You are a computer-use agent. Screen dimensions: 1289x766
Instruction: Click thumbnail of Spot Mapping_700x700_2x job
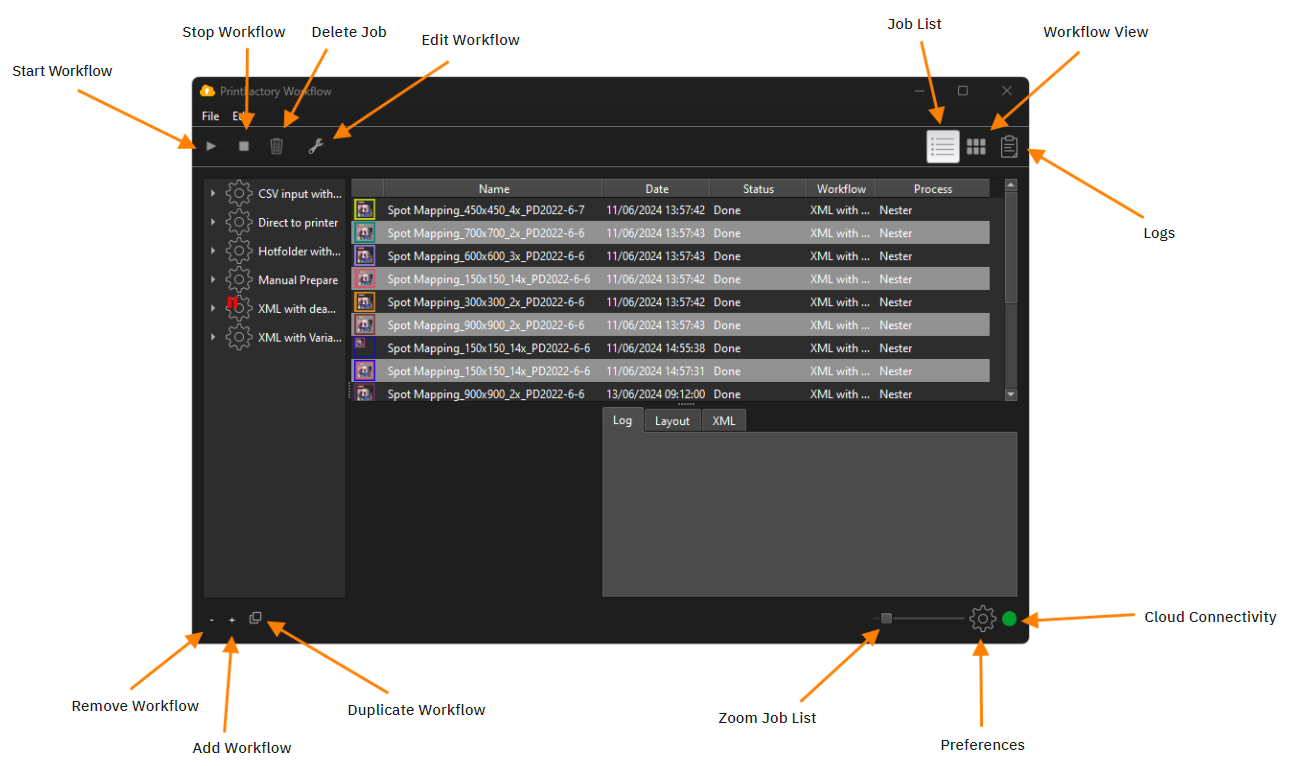(x=365, y=233)
